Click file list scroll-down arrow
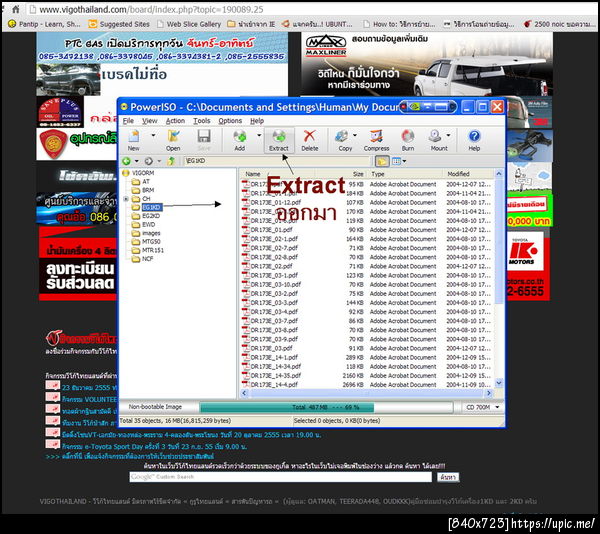The height and width of the screenshot is (534, 600). [499, 383]
